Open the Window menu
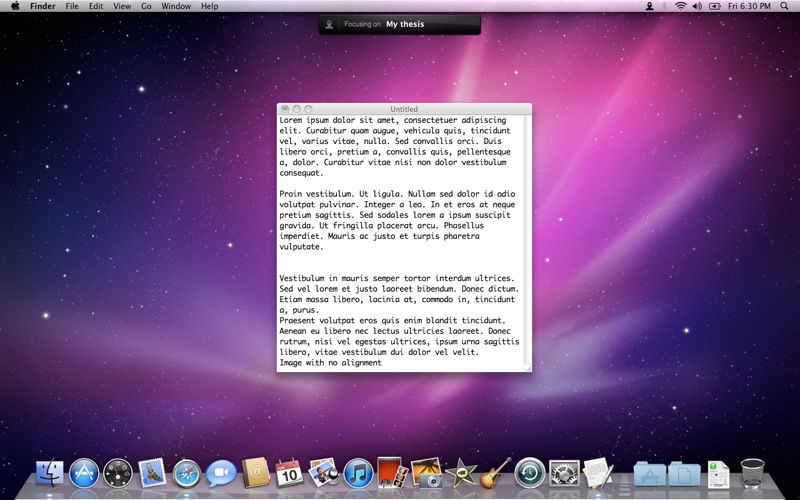Viewport: 800px width, 500px height. click(x=176, y=6)
